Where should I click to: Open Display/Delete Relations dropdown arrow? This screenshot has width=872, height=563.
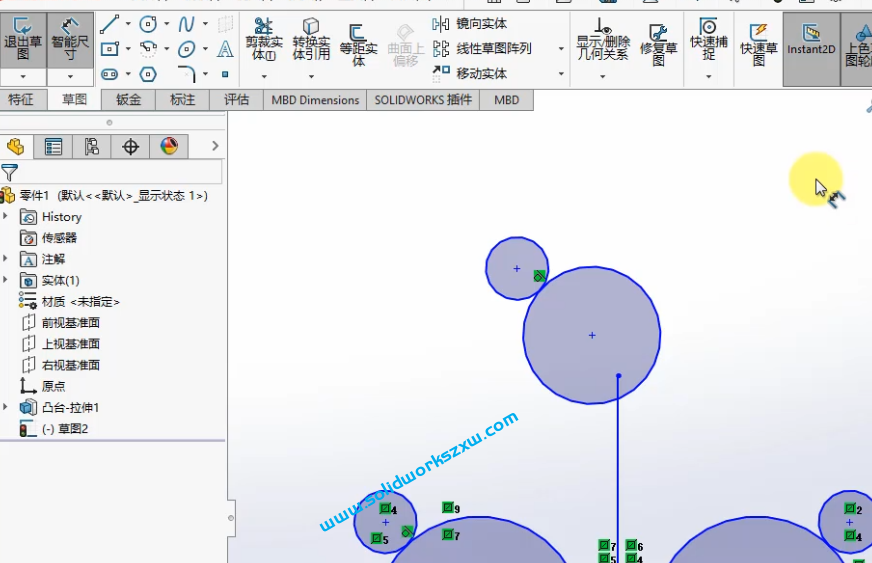pos(603,76)
